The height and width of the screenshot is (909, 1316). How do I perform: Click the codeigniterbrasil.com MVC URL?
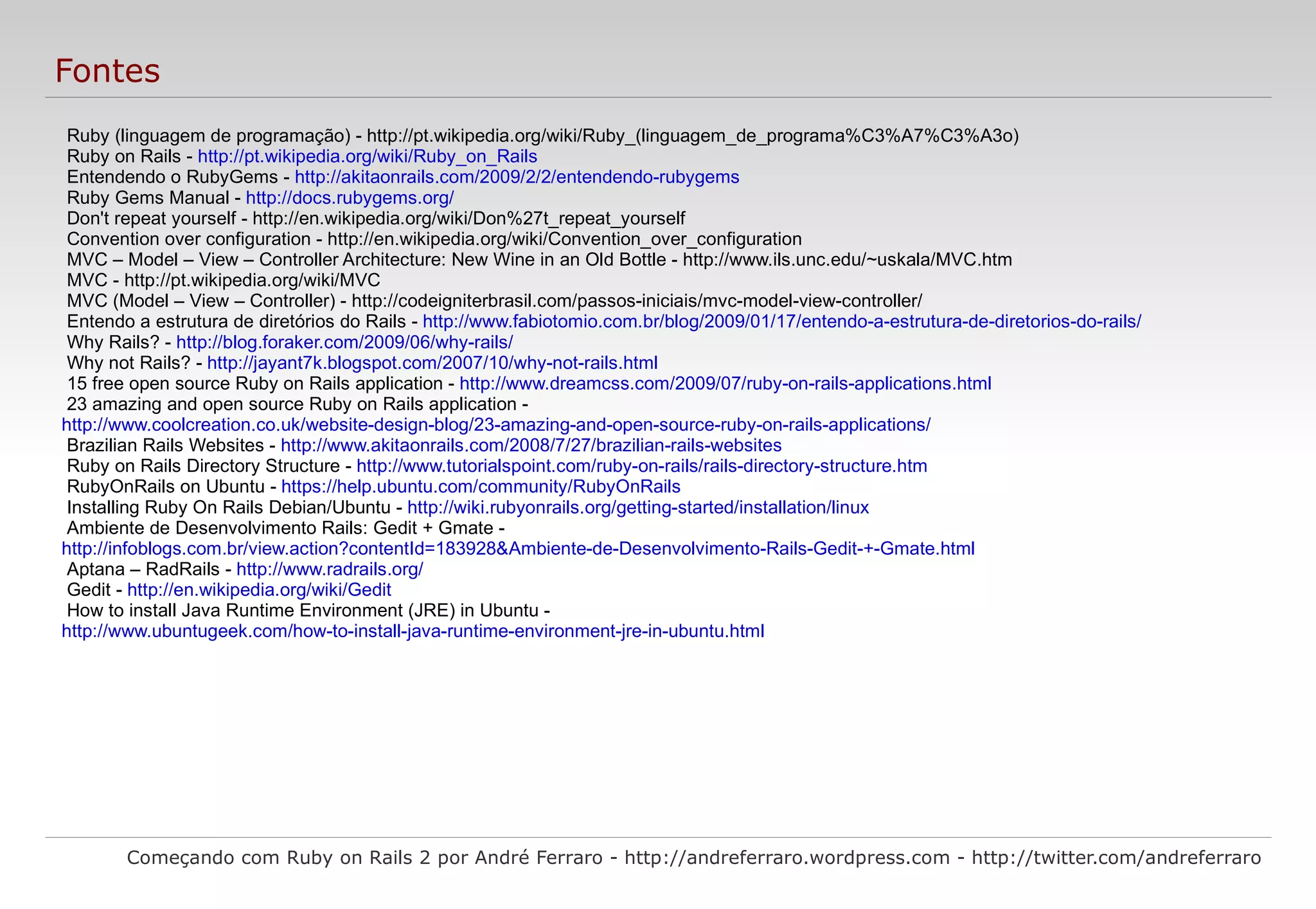[x=637, y=300]
